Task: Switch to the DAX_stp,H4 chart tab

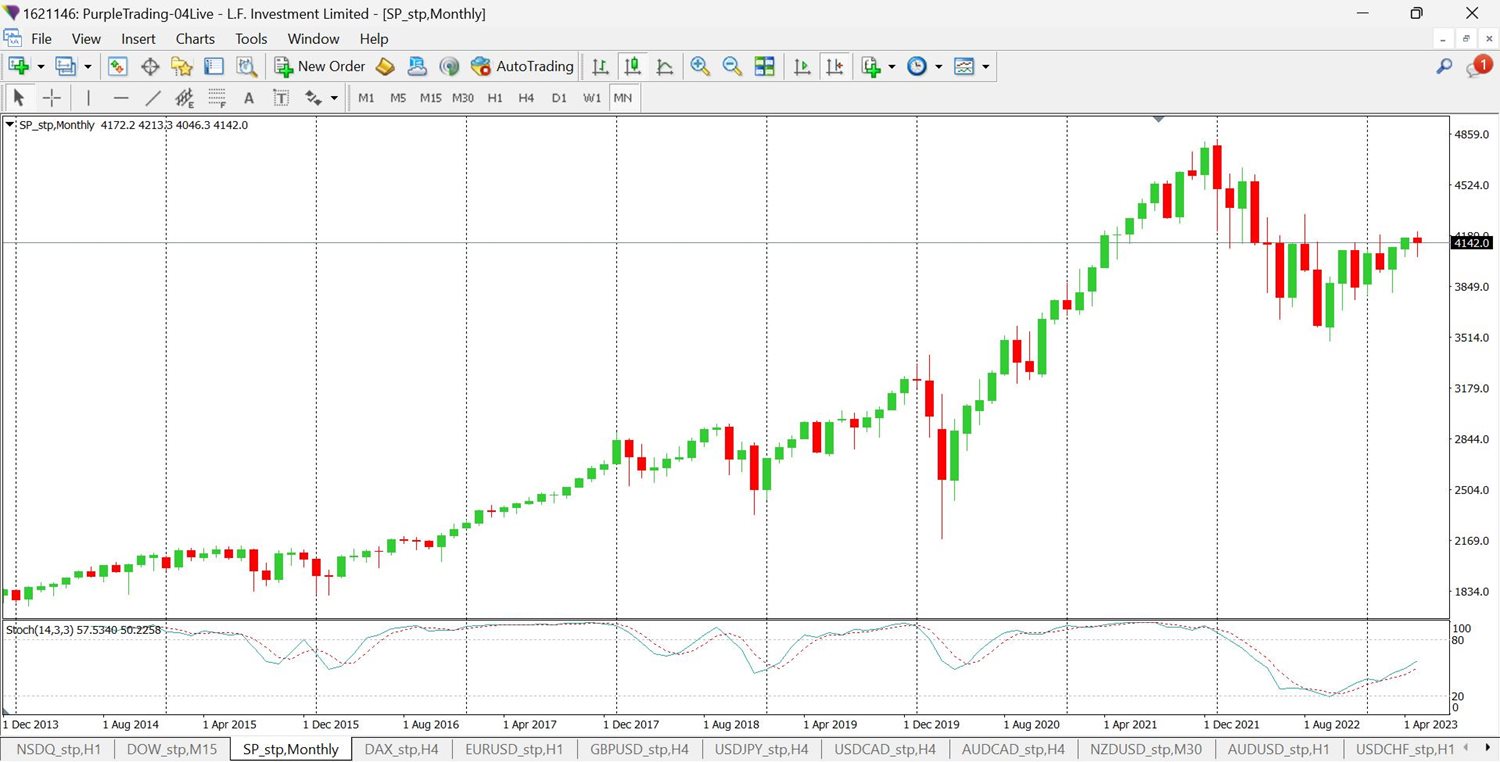Action: [x=401, y=749]
